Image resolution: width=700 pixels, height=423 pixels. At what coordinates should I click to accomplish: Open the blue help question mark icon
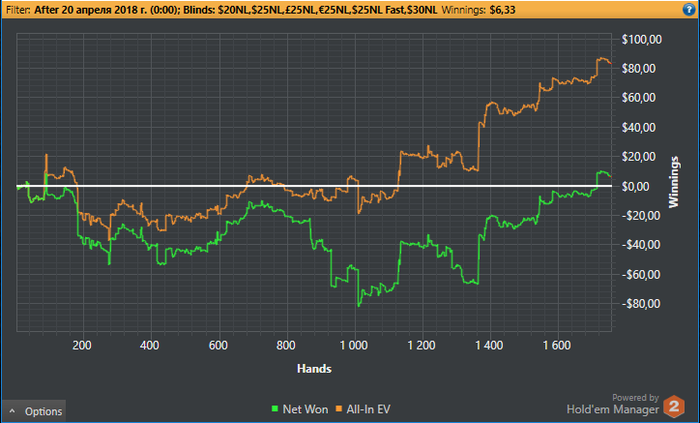(x=689, y=9)
